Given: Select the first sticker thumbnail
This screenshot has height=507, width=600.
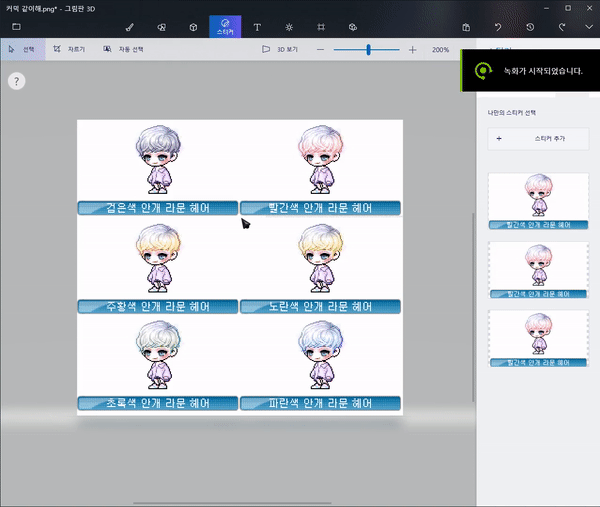Looking at the screenshot, I should [538, 200].
